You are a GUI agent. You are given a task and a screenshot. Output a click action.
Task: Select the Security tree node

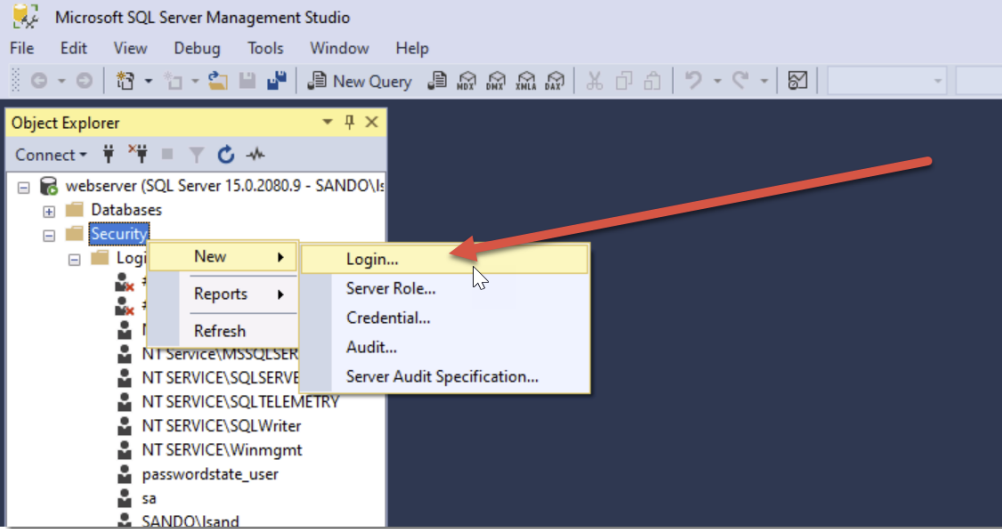[x=119, y=234]
